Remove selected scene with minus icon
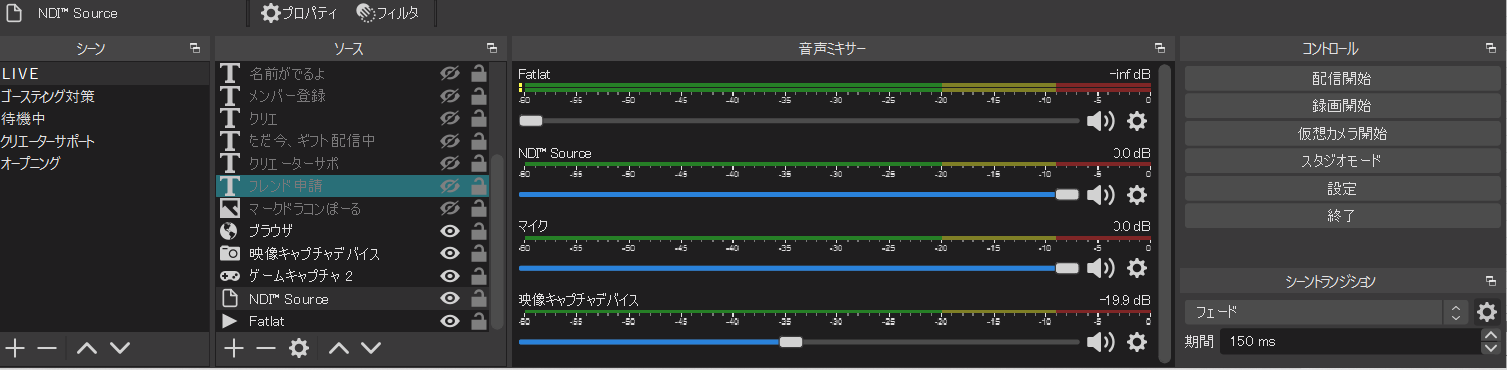Screen dimensions: 1507x370 pos(47,348)
